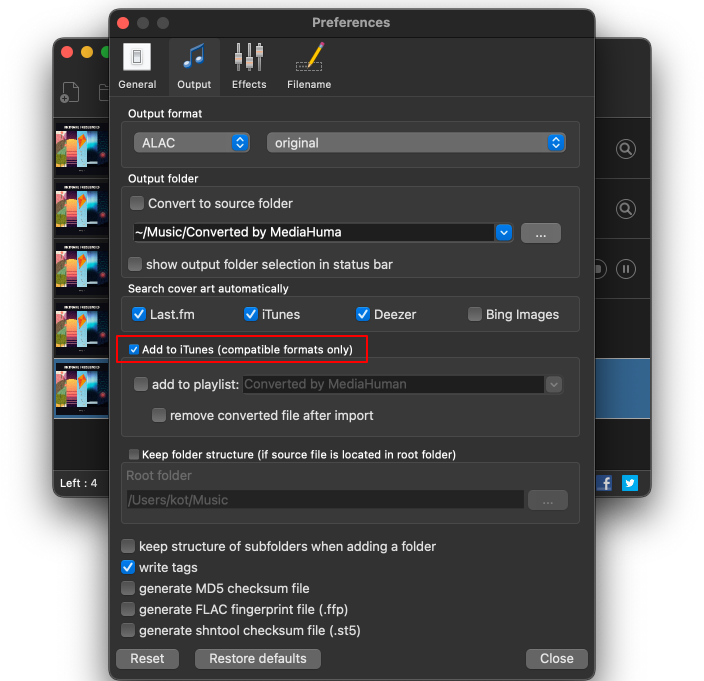Uncheck Deezer cover art source
The width and height of the screenshot is (704, 681).
tap(363, 314)
